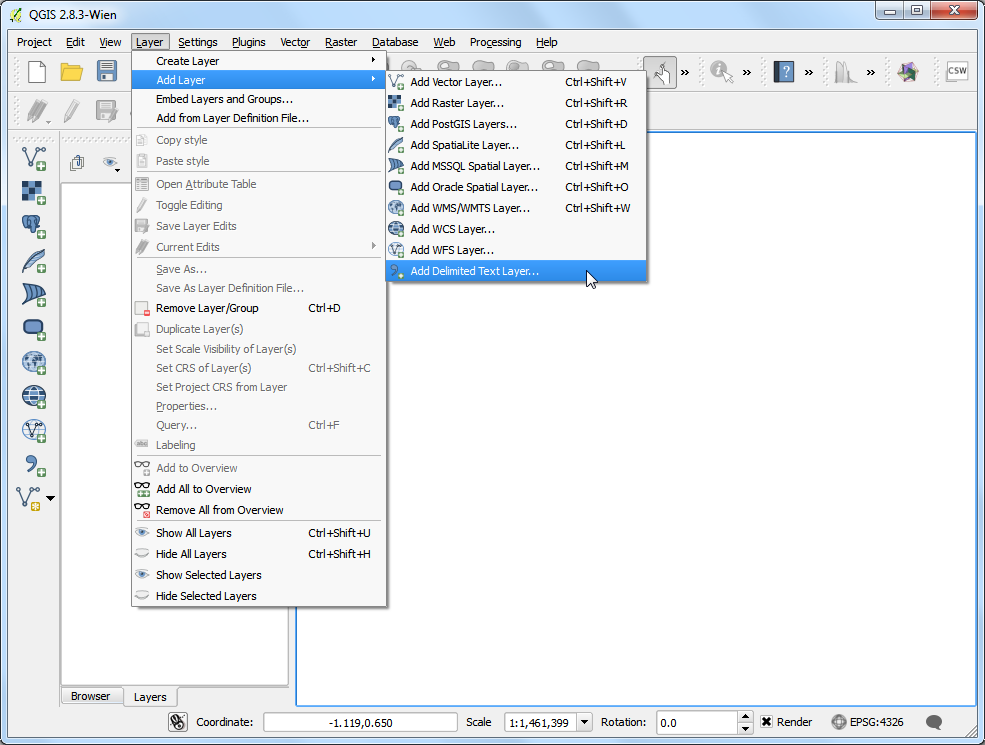Open the Create Layer submenu
The width and height of the screenshot is (985, 745).
click(x=258, y=61)
